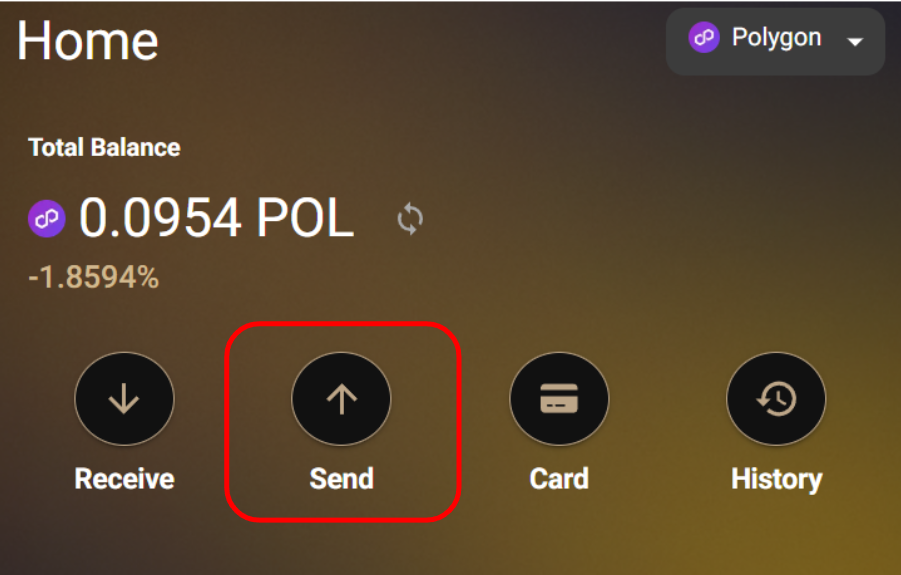Click the Polygon logo in the network selector

(x=704, y=37)
